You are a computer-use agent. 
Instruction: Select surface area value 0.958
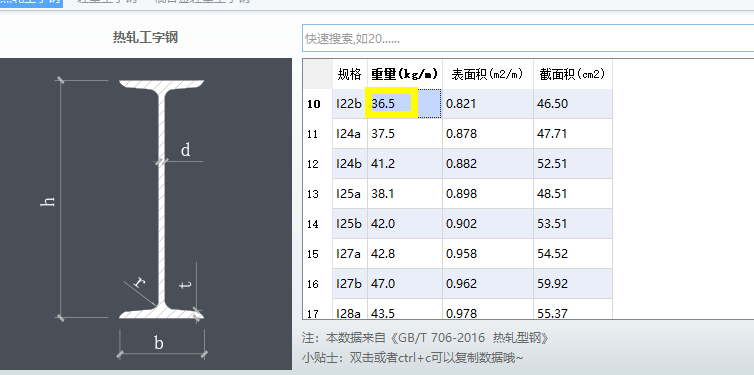(x=488, y=254)
